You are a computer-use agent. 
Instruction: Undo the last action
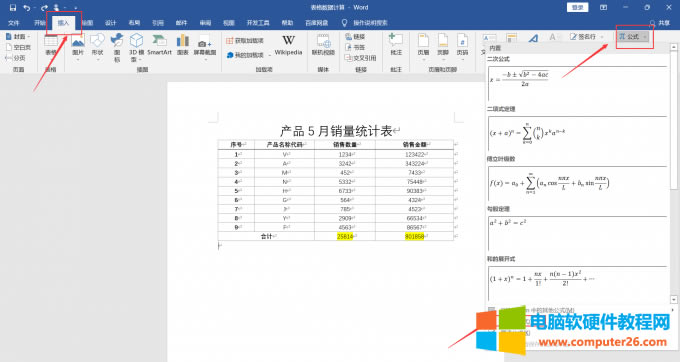coord(26,7)
